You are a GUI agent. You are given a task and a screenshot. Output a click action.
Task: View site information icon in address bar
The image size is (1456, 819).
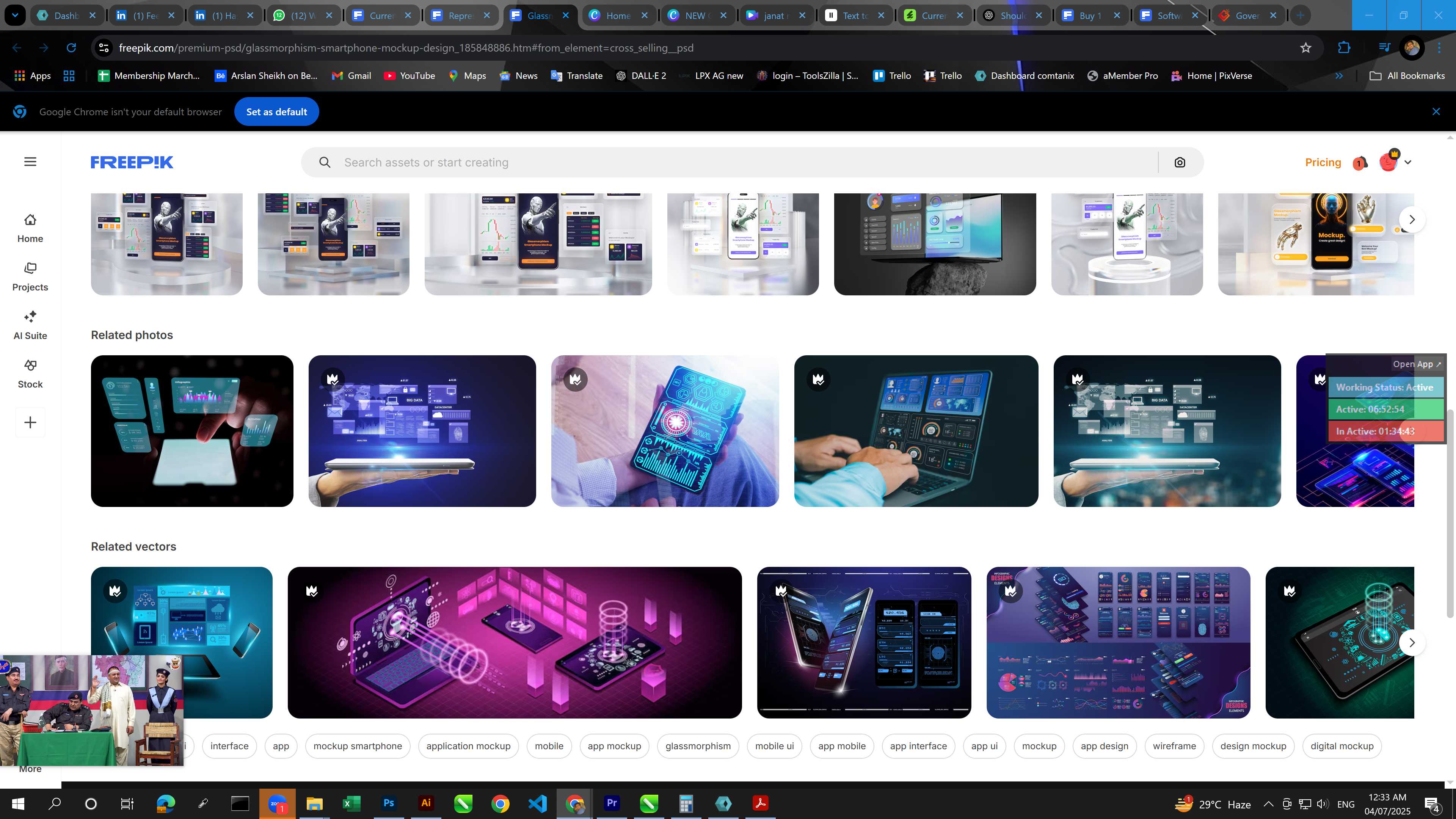[104, 48]
